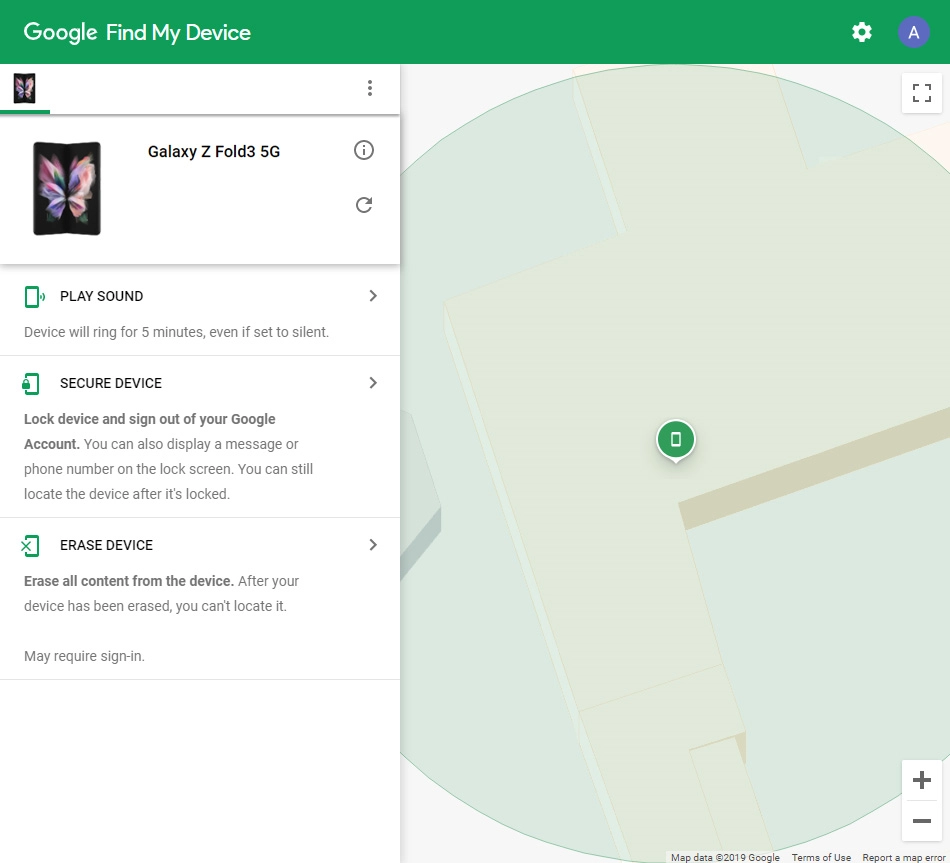
Task: Click the Google Find My Device logo
Action: coord(137,32)
